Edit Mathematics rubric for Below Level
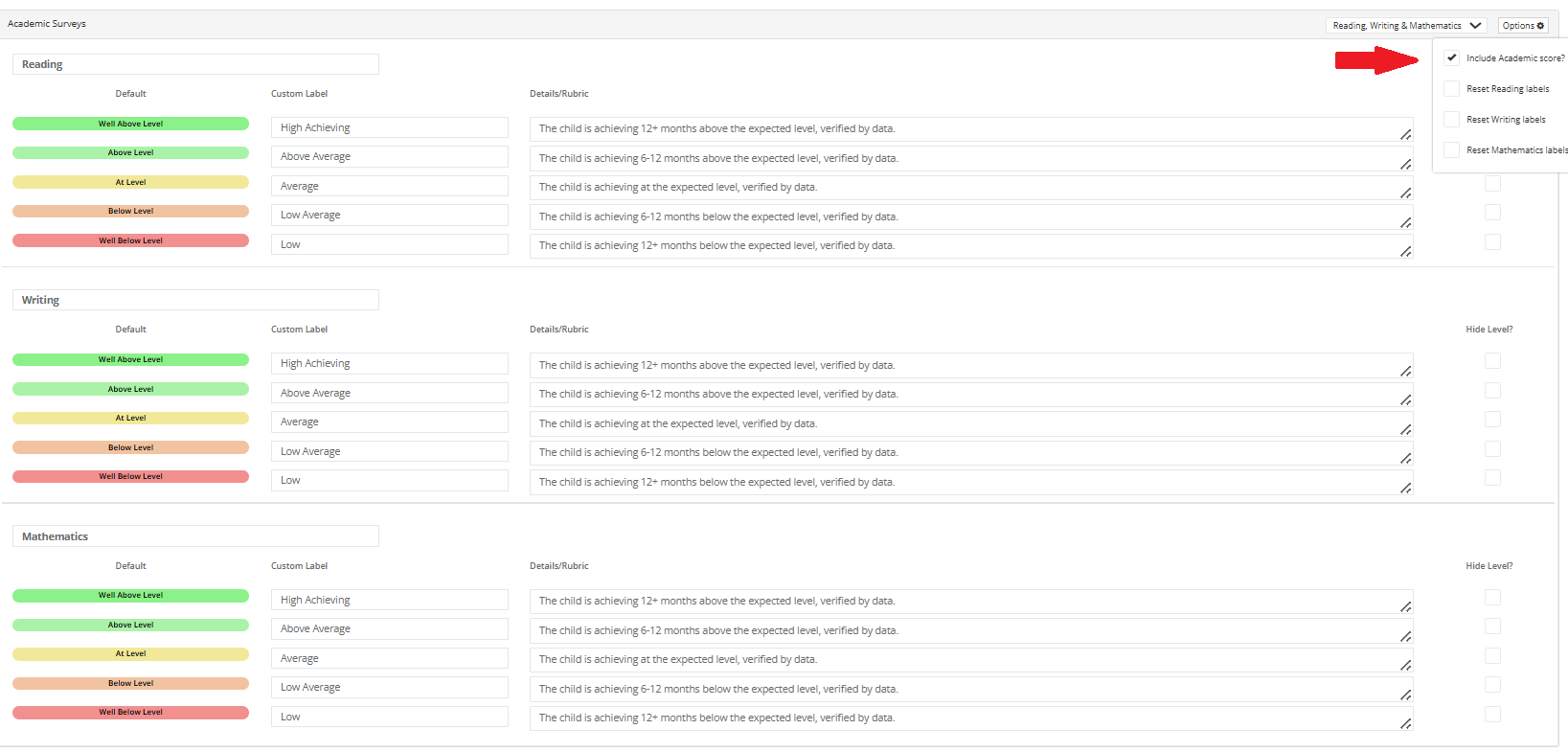This screenshot has height=752, width=1568. coord(971,689)
